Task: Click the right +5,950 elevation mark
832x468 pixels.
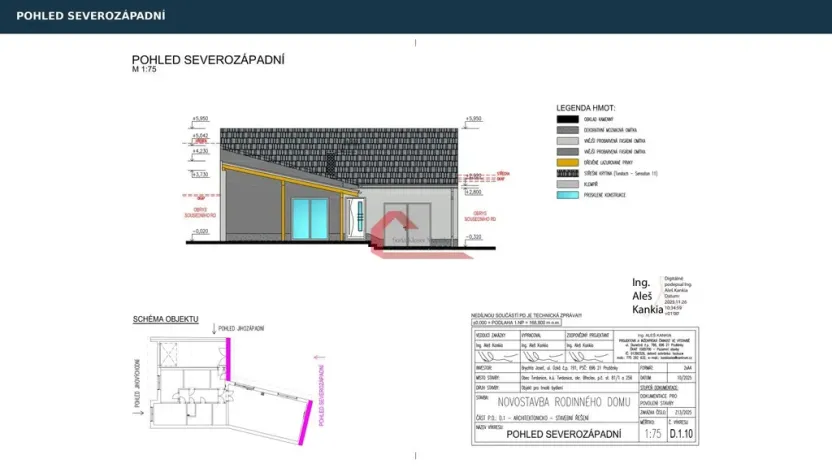Action: click(473, 119)
